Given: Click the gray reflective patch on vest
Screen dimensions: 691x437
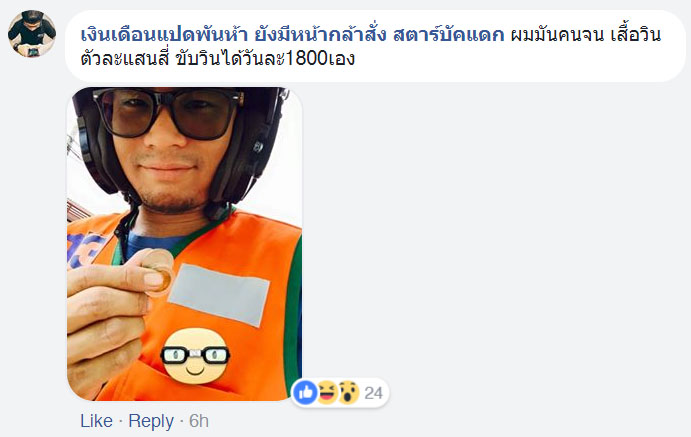Looking at the screenshot, I should tap(219, 295).
